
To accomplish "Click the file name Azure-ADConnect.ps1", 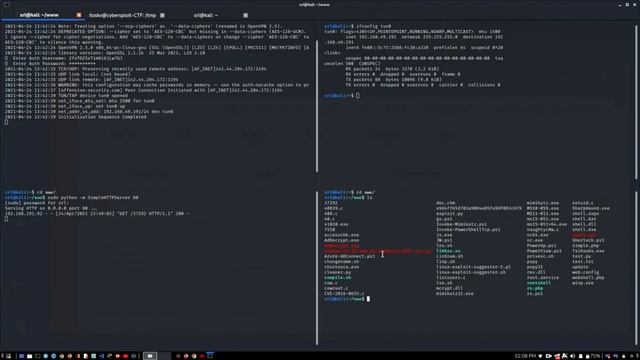I will click(349, 256).
